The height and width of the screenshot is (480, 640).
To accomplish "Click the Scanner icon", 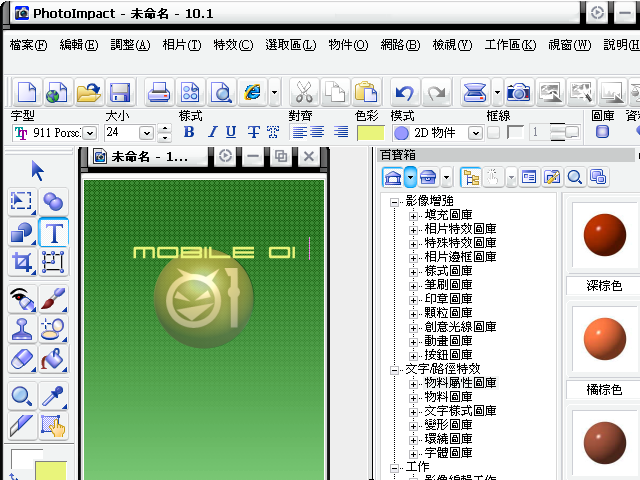I will (475, 92).
